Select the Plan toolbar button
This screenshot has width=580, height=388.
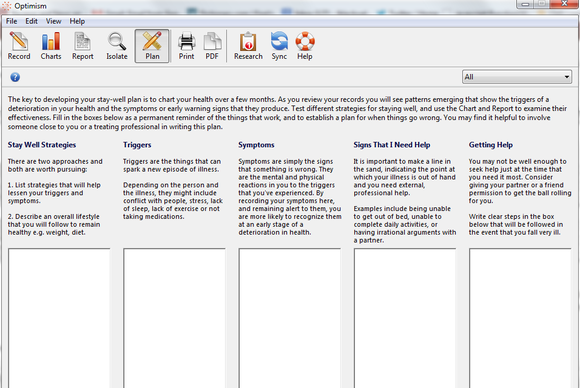tap(152, 46)
